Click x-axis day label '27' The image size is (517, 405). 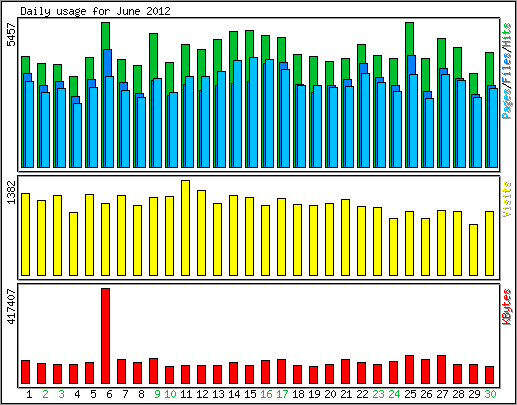[x=442, y=394]
